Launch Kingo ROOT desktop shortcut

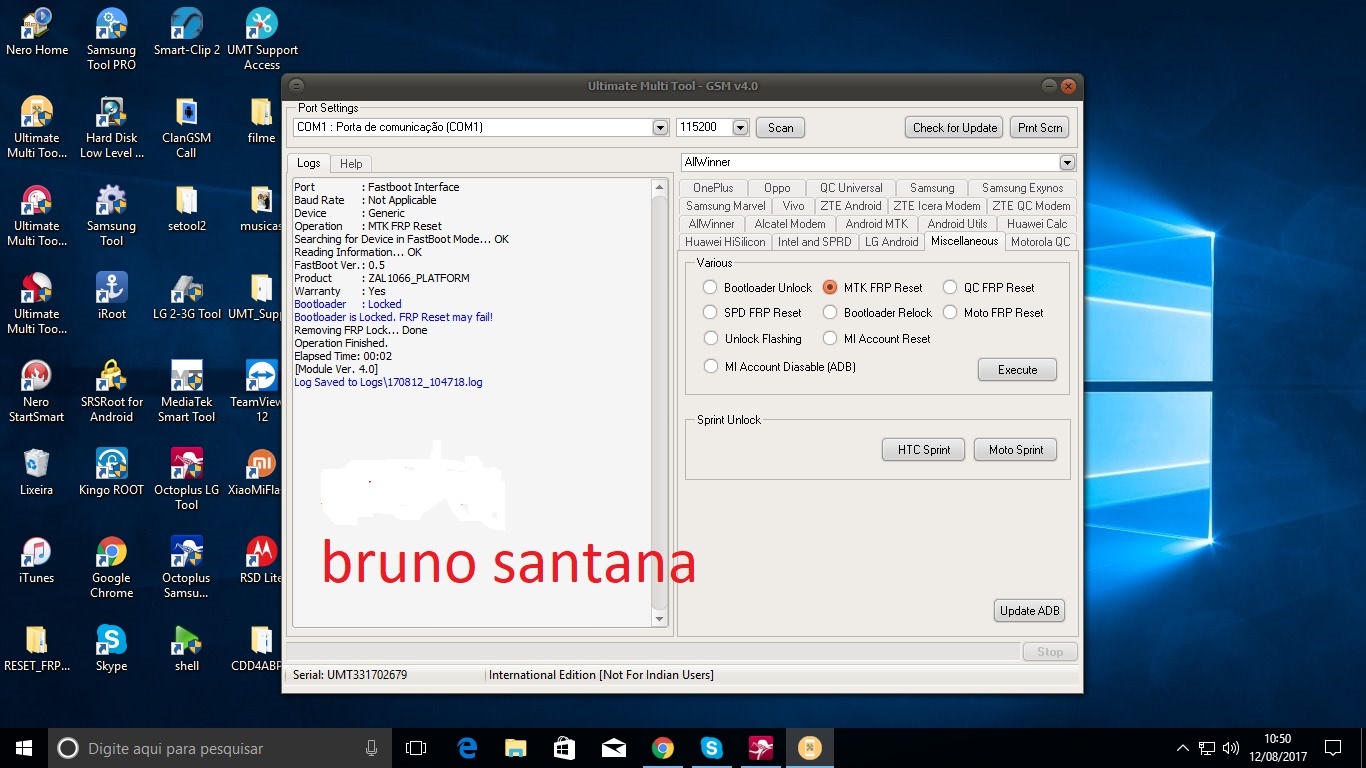pos(111,472)
